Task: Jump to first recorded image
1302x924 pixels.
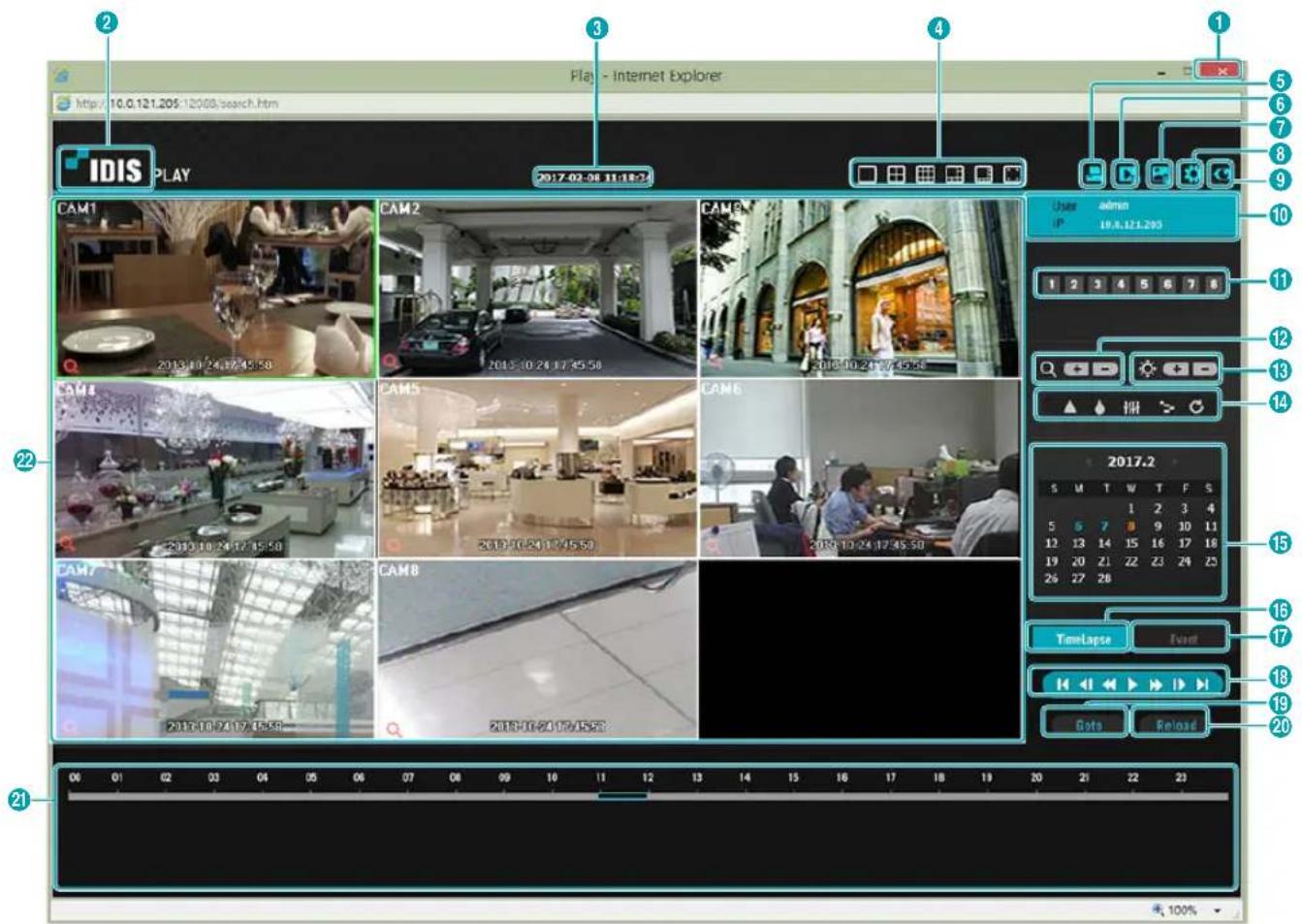Action: tap(1063, 684)
